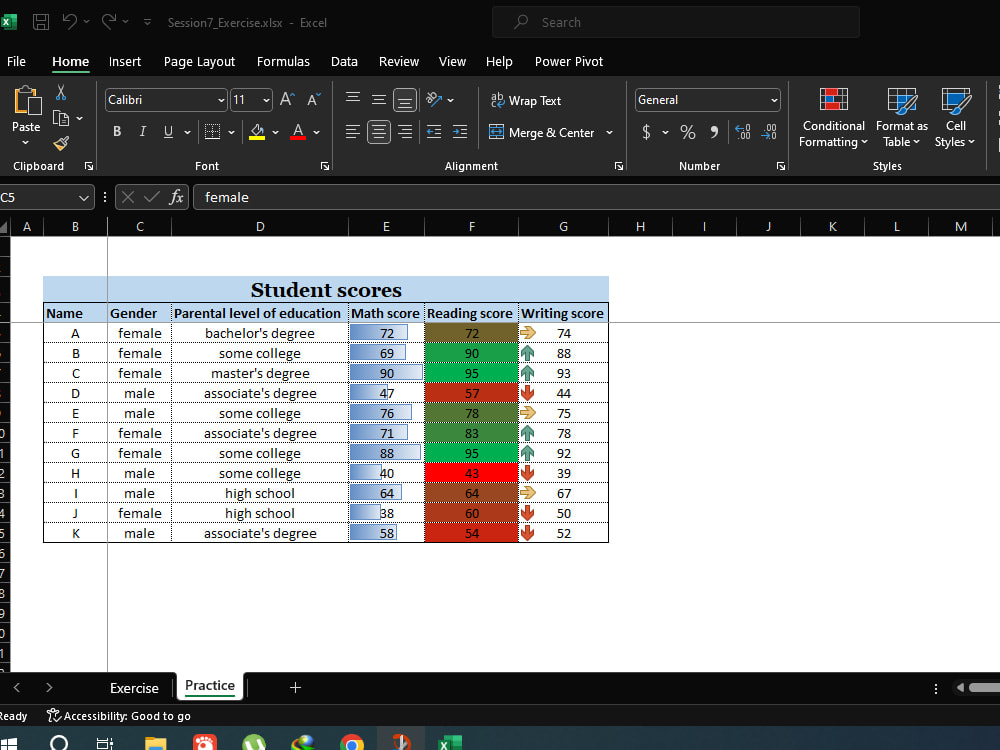Switch to the Page Layout tab
This screenshot has width=1000, height=750.
point(199,61)
